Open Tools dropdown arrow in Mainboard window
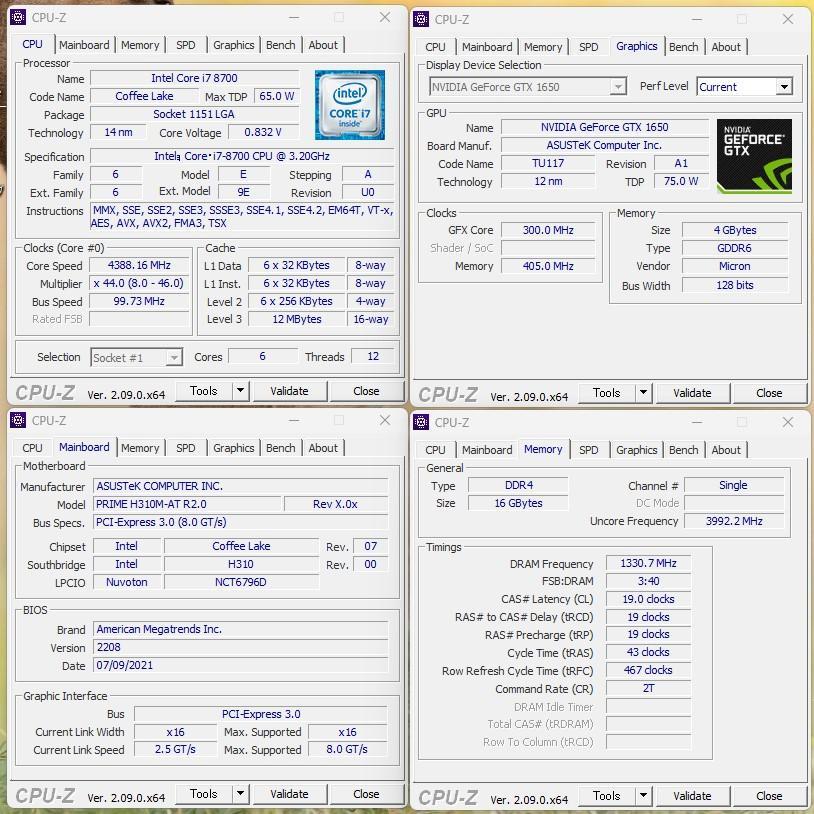This screenshot has width=814, height=814. pos(240,793)
